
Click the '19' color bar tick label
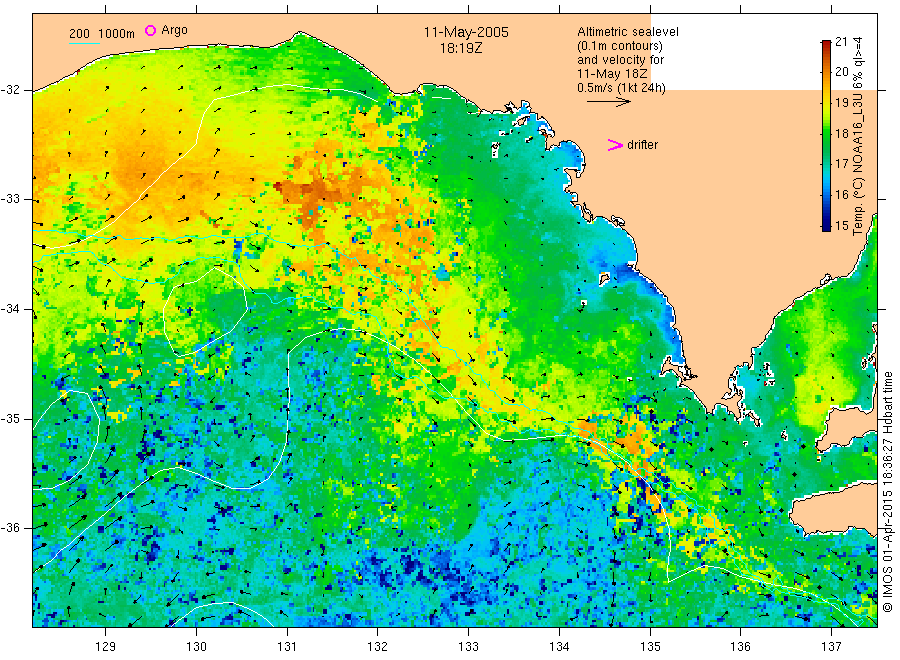pyautogui.click(x=841, y=103)
